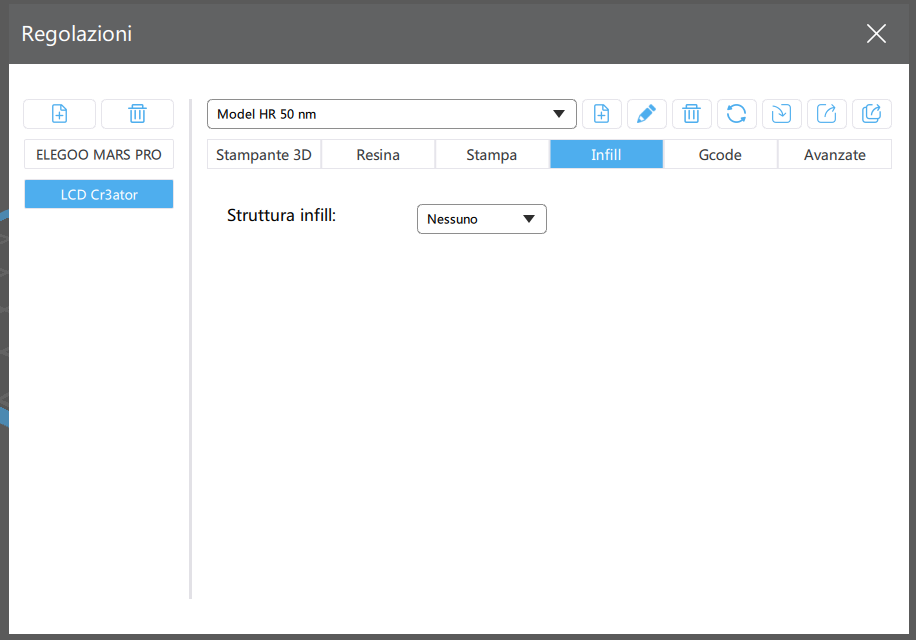916x640 pixels.
Task: Select the Infill tab
Action: (x=606, y=155)
